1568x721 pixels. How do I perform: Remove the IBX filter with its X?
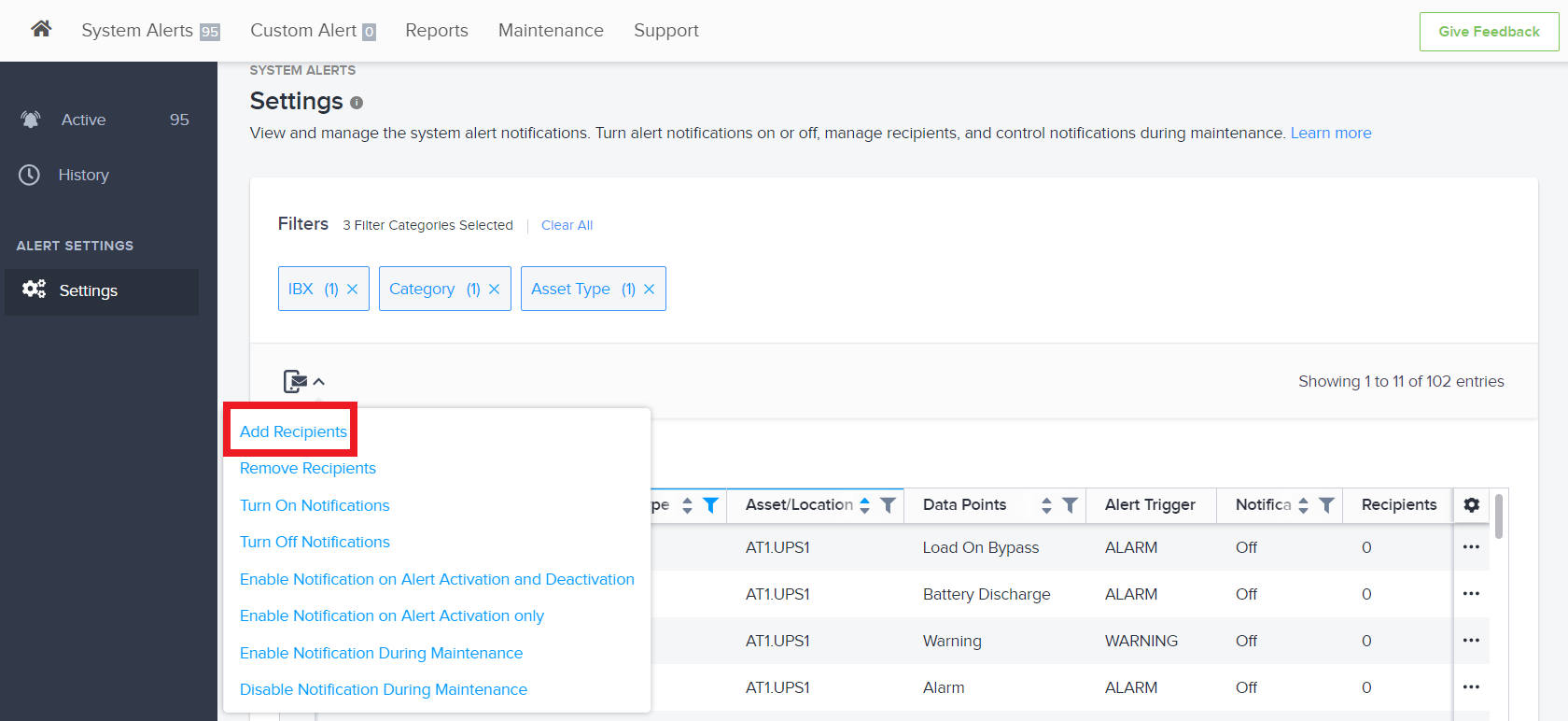tap(353, 290)
